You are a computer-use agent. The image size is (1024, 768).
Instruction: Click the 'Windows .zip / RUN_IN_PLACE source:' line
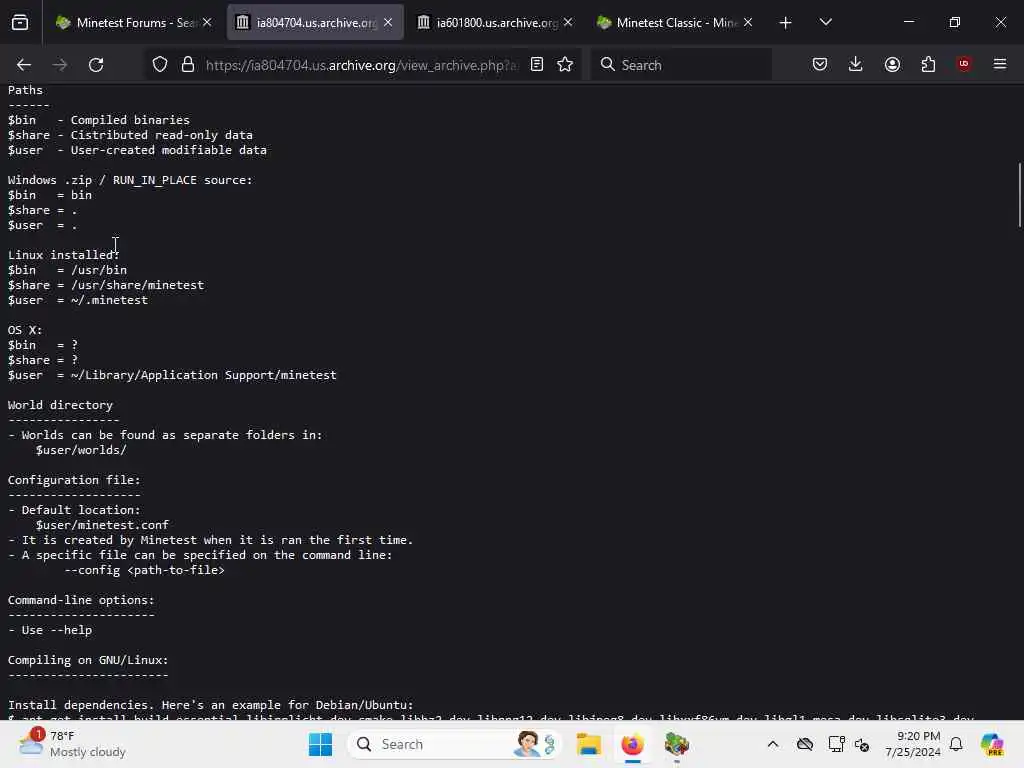pyautogui.click(x=130, y=180)
